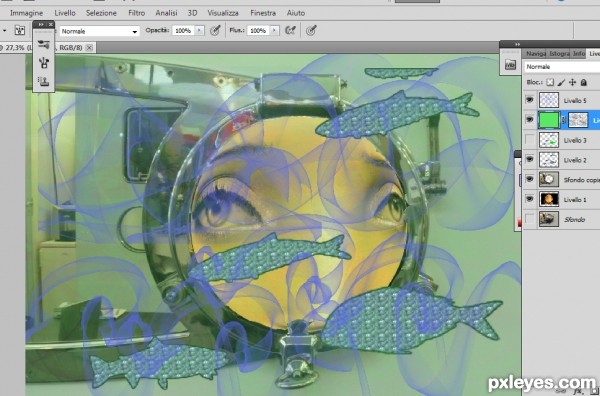The height and width of the screenshot is (396, 600).
Task: Toggle tablet pressure for size icon
Action: 311,30
